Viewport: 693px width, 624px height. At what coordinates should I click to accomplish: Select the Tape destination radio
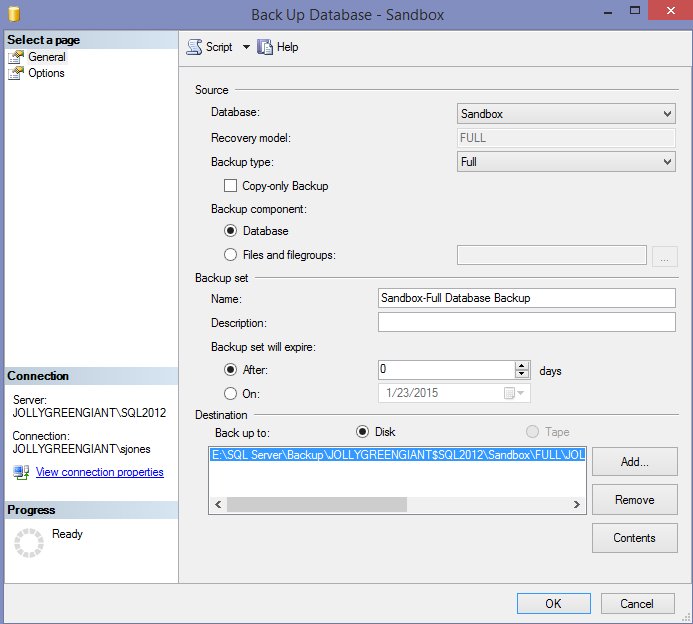pos(532,431)
